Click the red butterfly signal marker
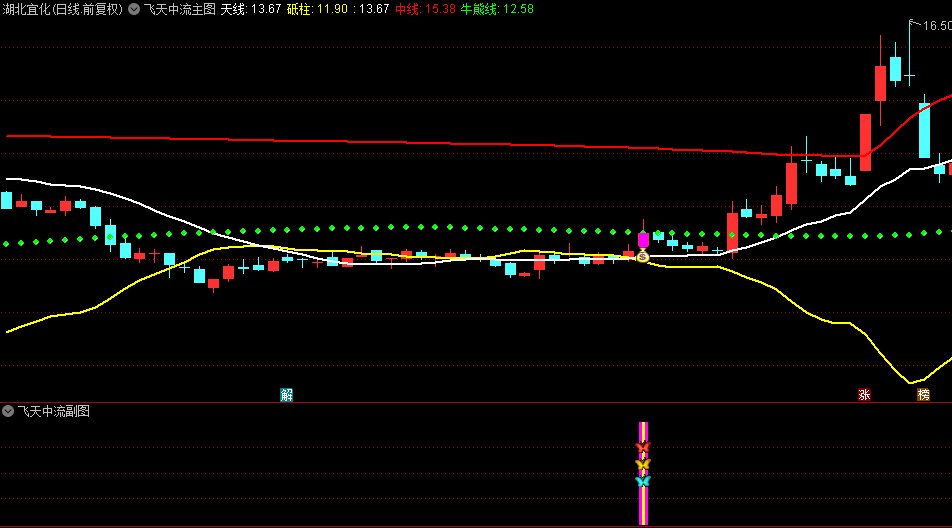Viewport: 952px width, 528px height. pos(642,447)
